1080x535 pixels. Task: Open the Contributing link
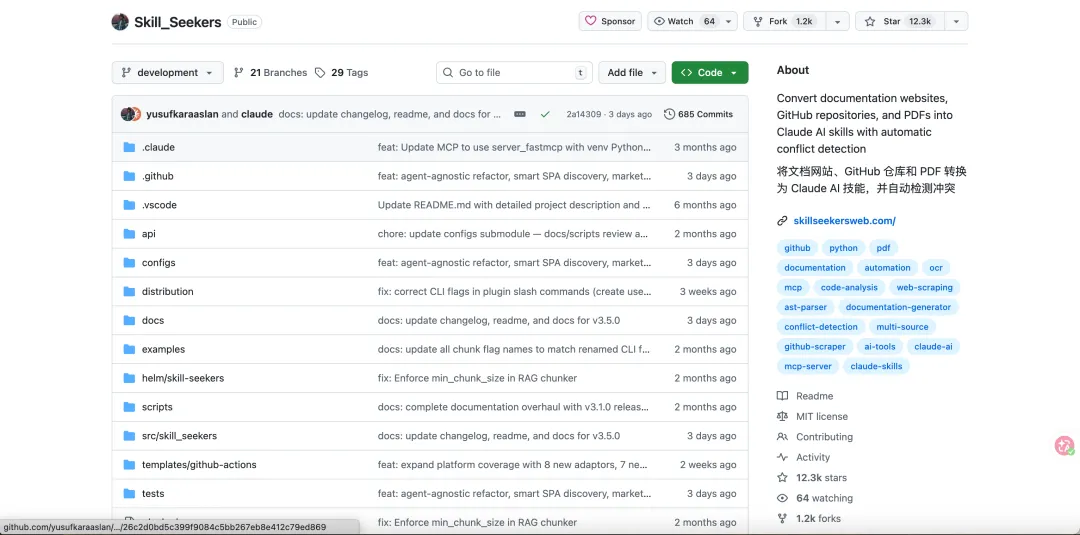pos(815,437)
